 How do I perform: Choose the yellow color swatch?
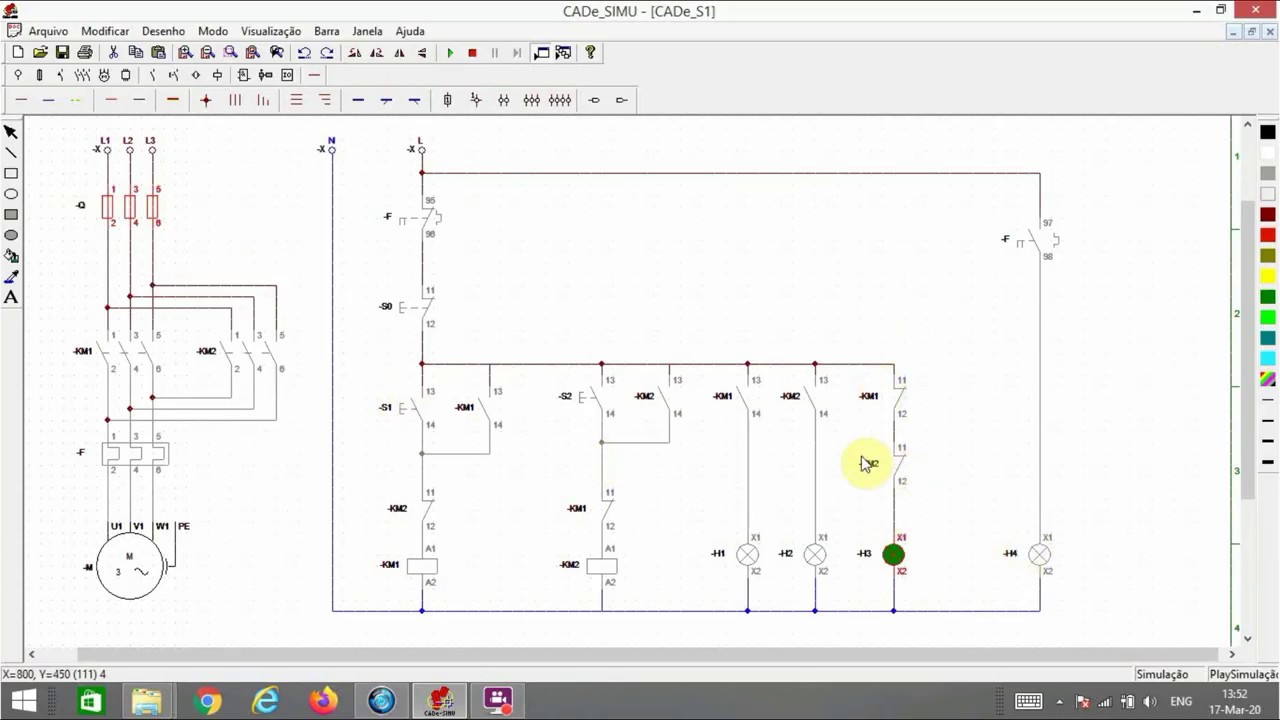click(1268, 276)
